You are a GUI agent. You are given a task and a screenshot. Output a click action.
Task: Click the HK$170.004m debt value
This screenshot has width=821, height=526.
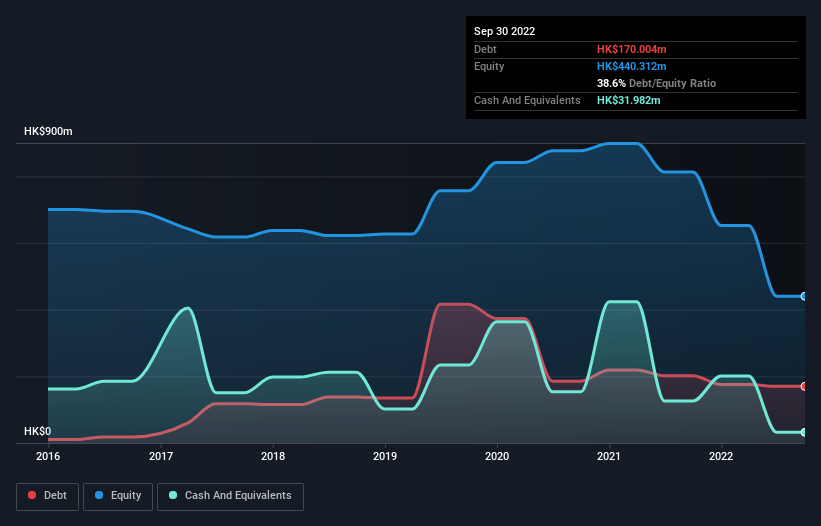631,49
